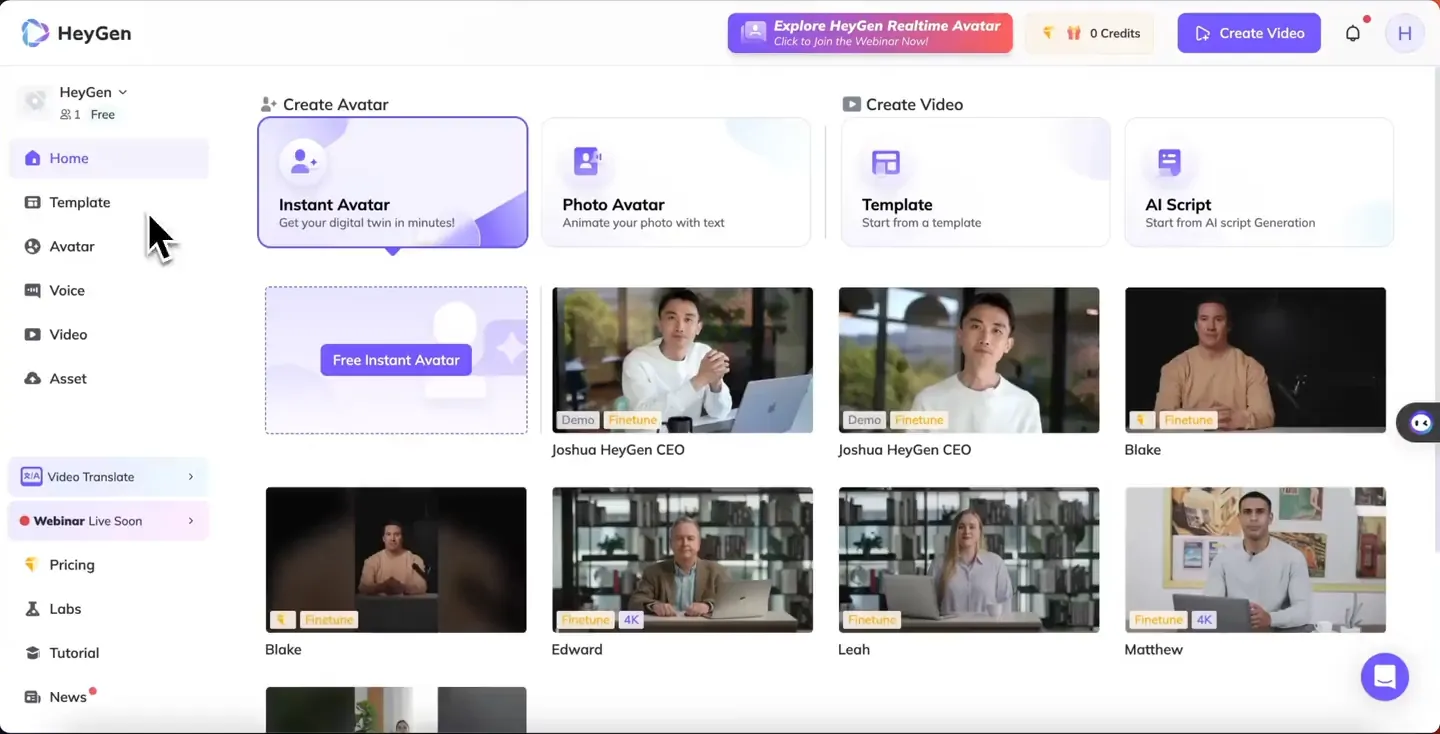Open the News menu item

point(68,696)
